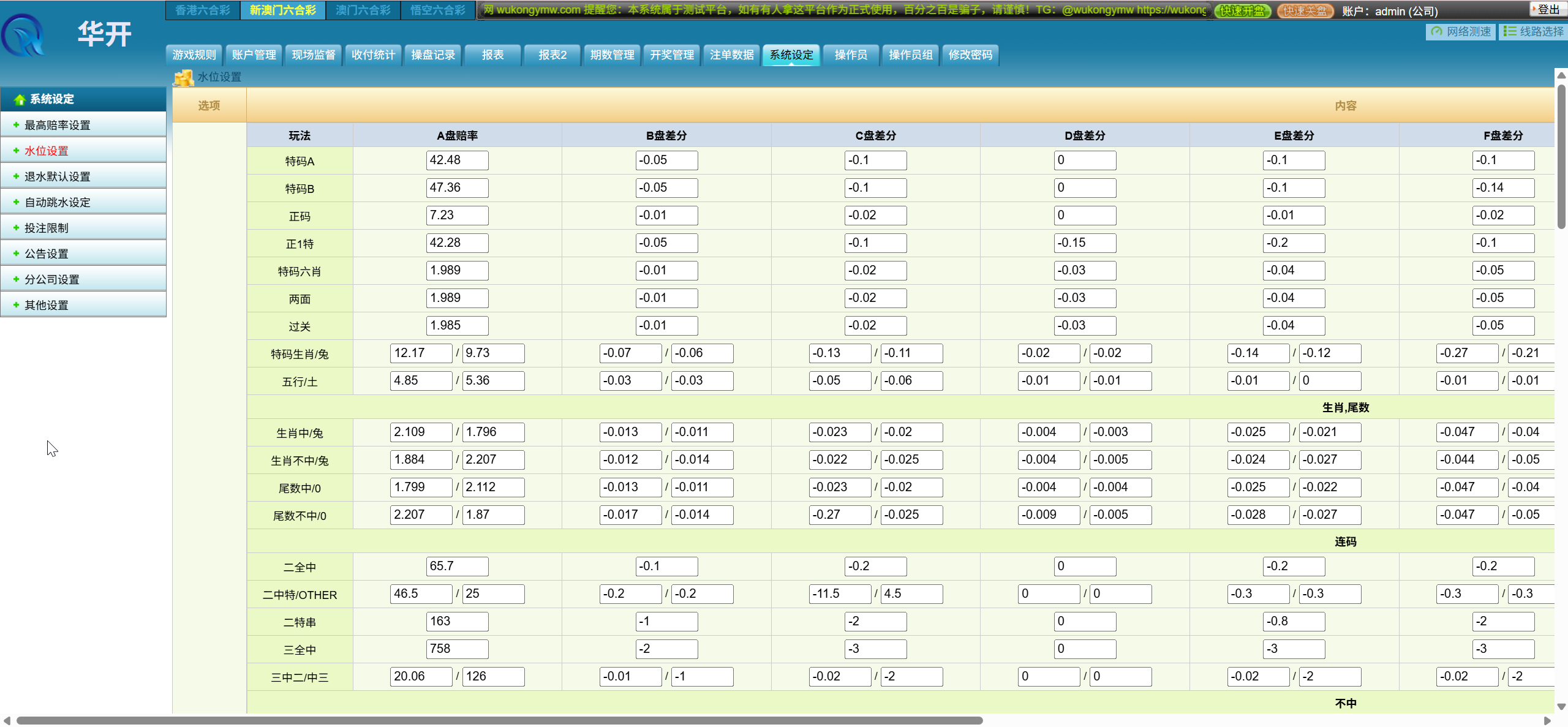The width and height of the screenshot is (1568, 727).
Task: Click the 二特串 A盘赔率 field 163
Action: pos(457,622)
